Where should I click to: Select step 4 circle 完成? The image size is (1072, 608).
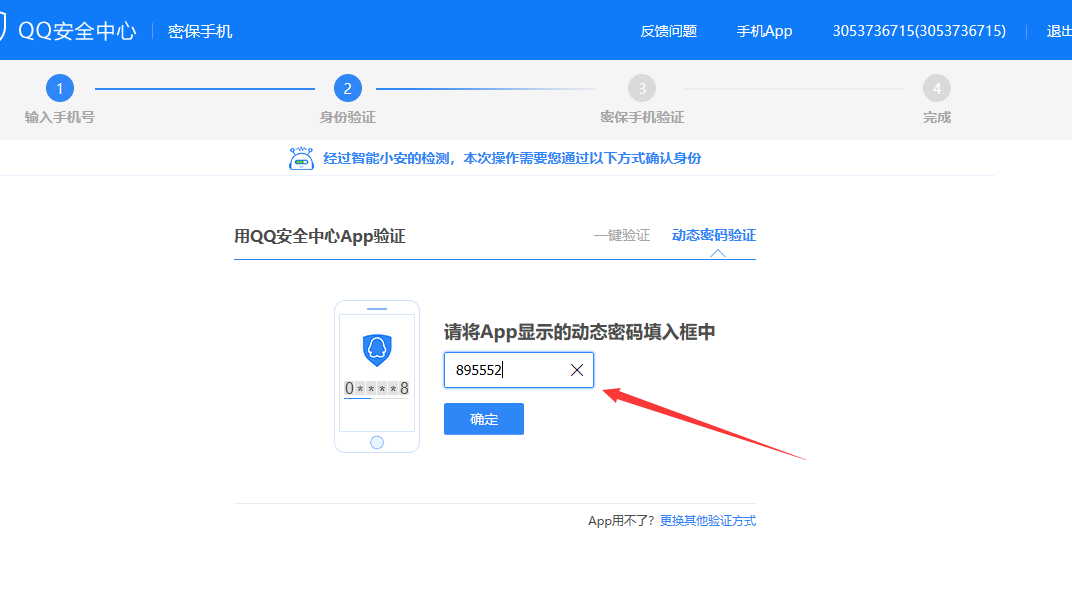click(x=937, y=88)
